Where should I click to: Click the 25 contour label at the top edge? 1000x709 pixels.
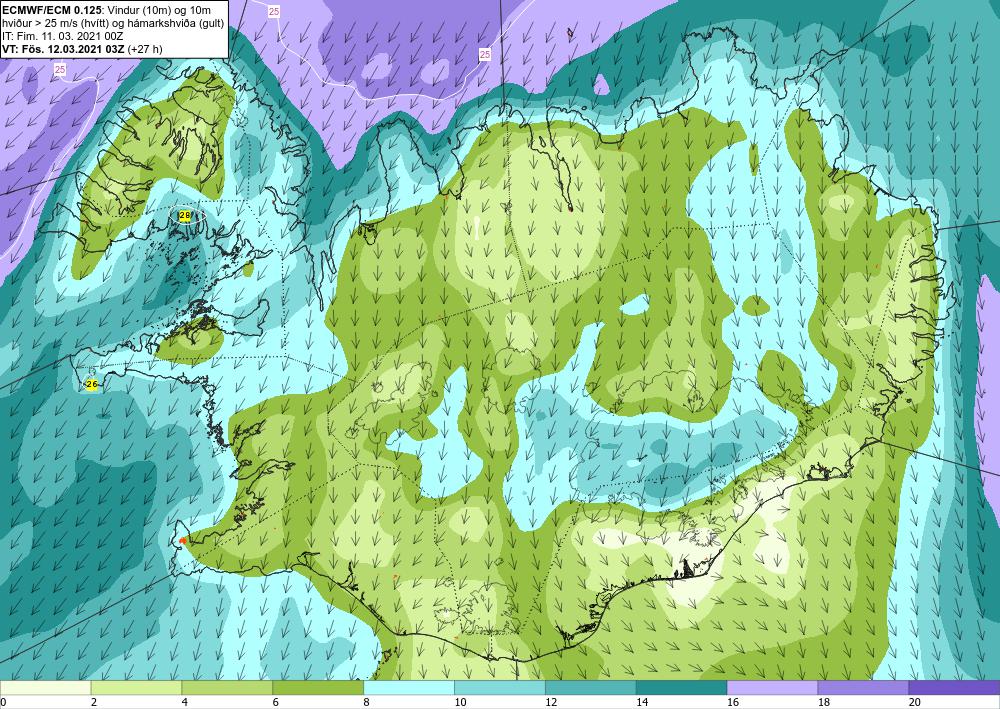[x=274, y=11]
